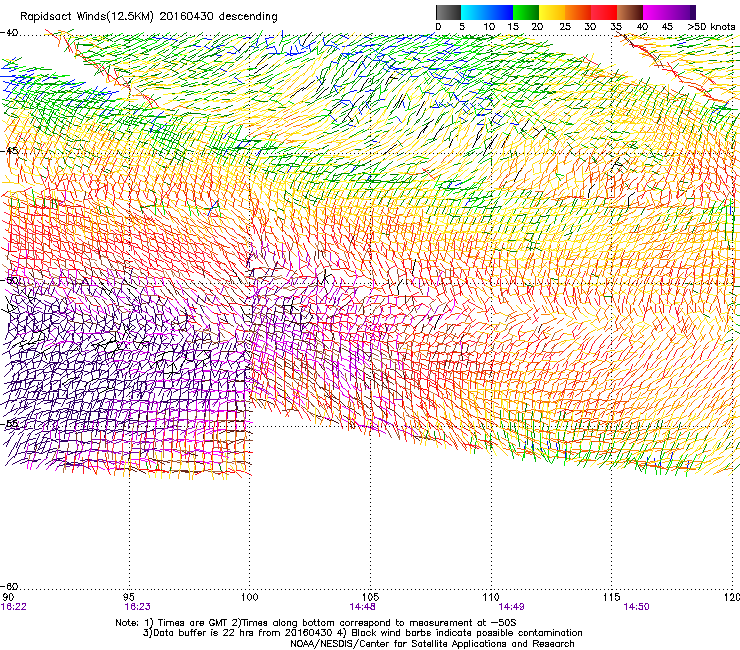740x650 pixels.
Task: Click the latitude axis label '-60'
Action: pos(9,586)
